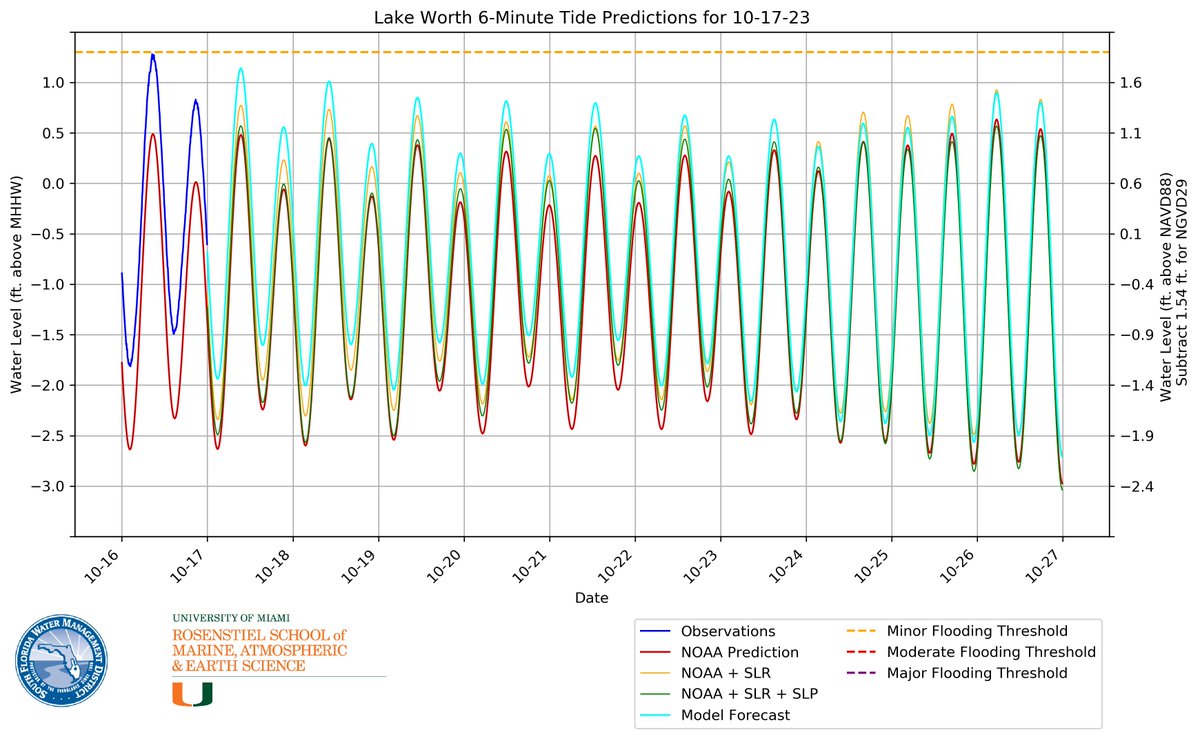Toggle the NOAA + SLR + SLP legend entry
This screenshot has width=1200, height=739.
tap(748, 694)
